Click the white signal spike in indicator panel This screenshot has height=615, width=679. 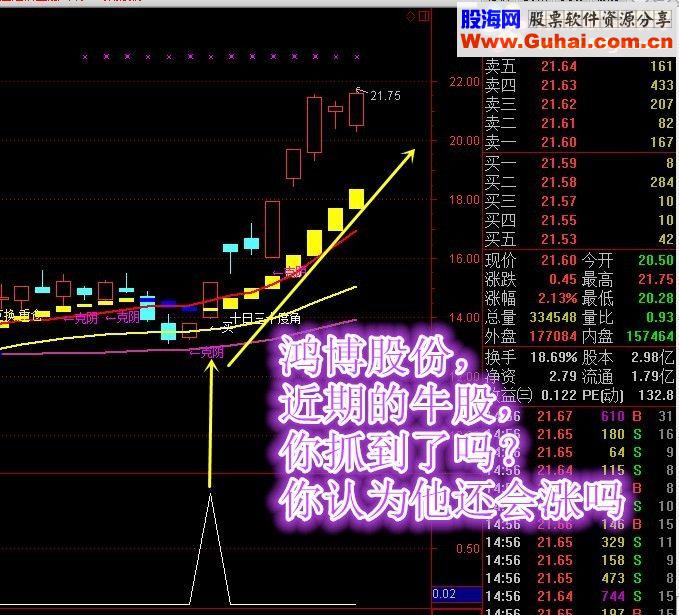pyautogui.click(x=210, y=548)
